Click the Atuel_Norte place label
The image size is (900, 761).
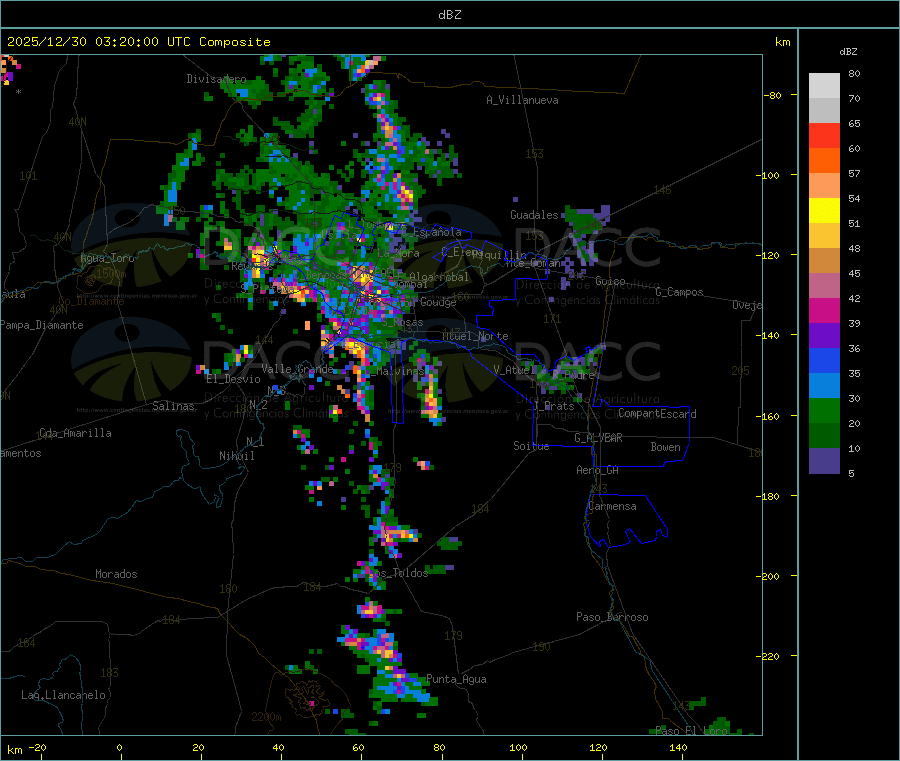point(475,336)
